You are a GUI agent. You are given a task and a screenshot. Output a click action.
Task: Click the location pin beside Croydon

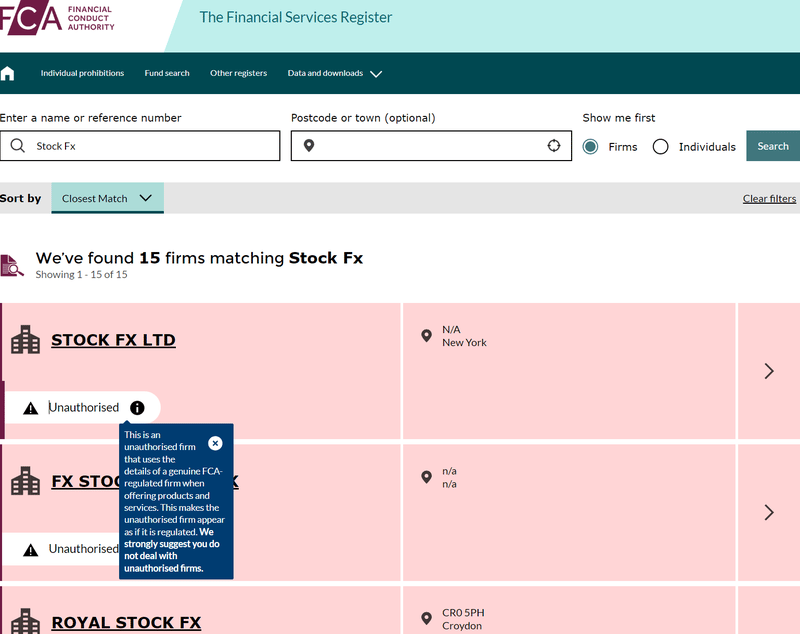pyautogui.click(x=427, y=619)
